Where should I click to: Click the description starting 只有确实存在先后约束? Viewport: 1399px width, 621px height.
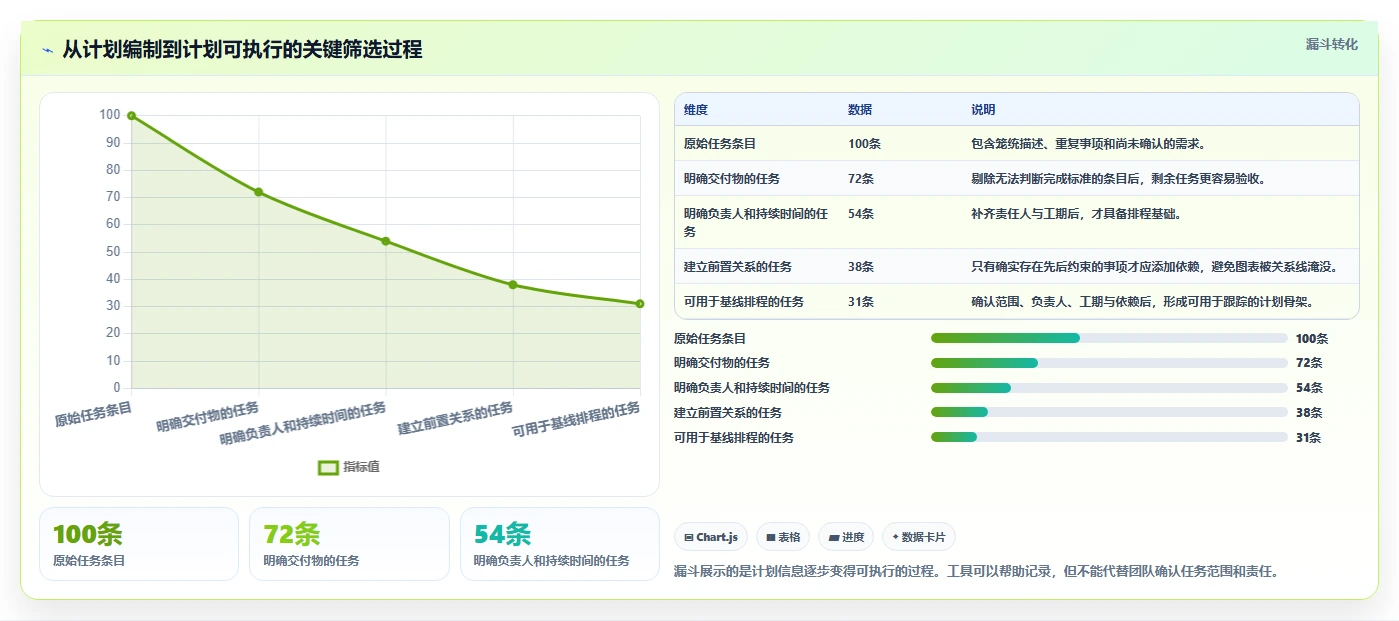pyautogui.click(x=1154, y=267)
